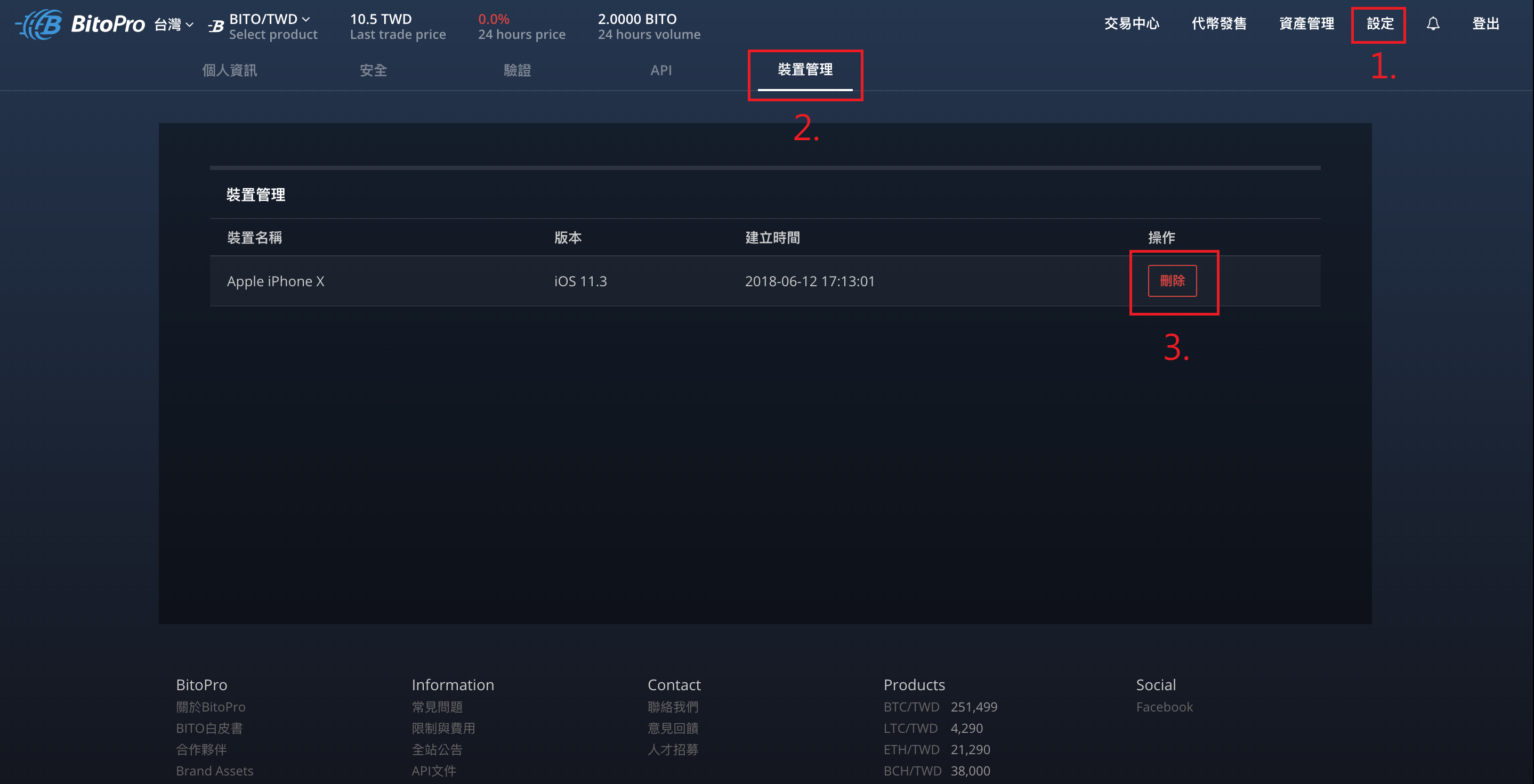The width and height of the screenshot is (1534, 784).
Task: Open 交易中心 in the top navigation
Action: pyautogui.click(x=1132, y=24)
